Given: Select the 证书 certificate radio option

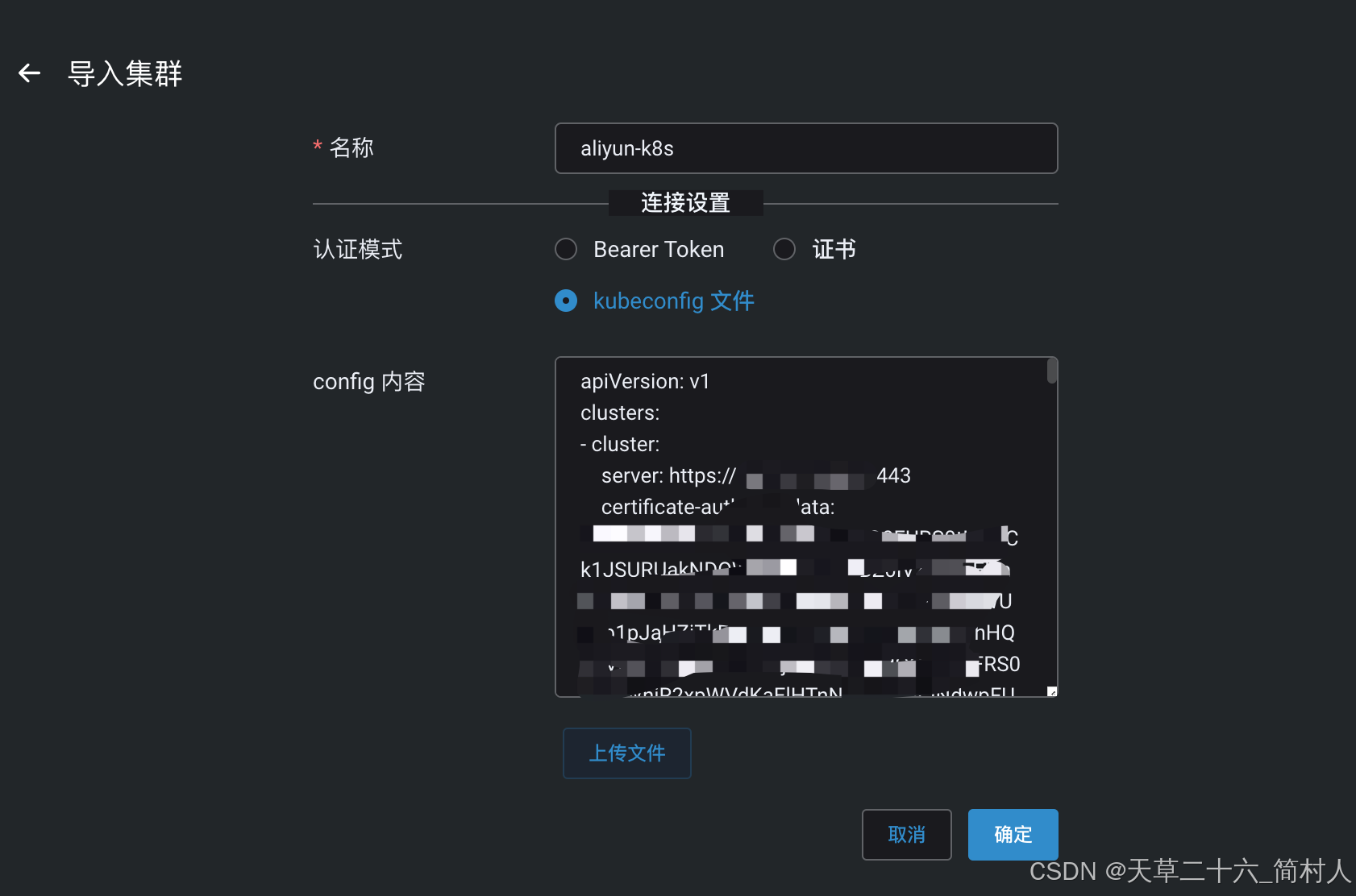Looking at the screenshot, I should (x=784, y=249).
